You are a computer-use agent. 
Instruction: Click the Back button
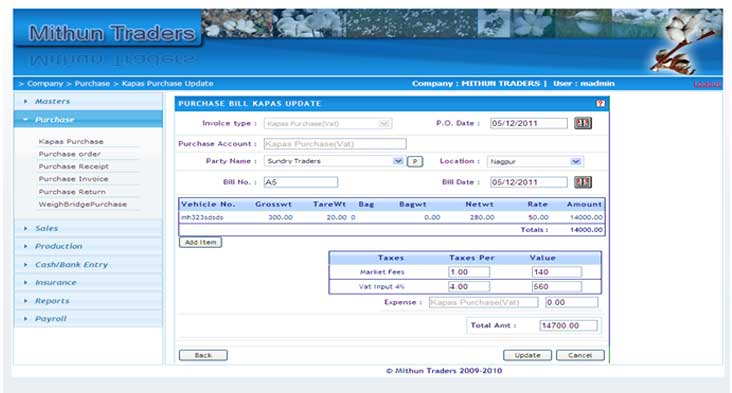click(x=203, y=355)
